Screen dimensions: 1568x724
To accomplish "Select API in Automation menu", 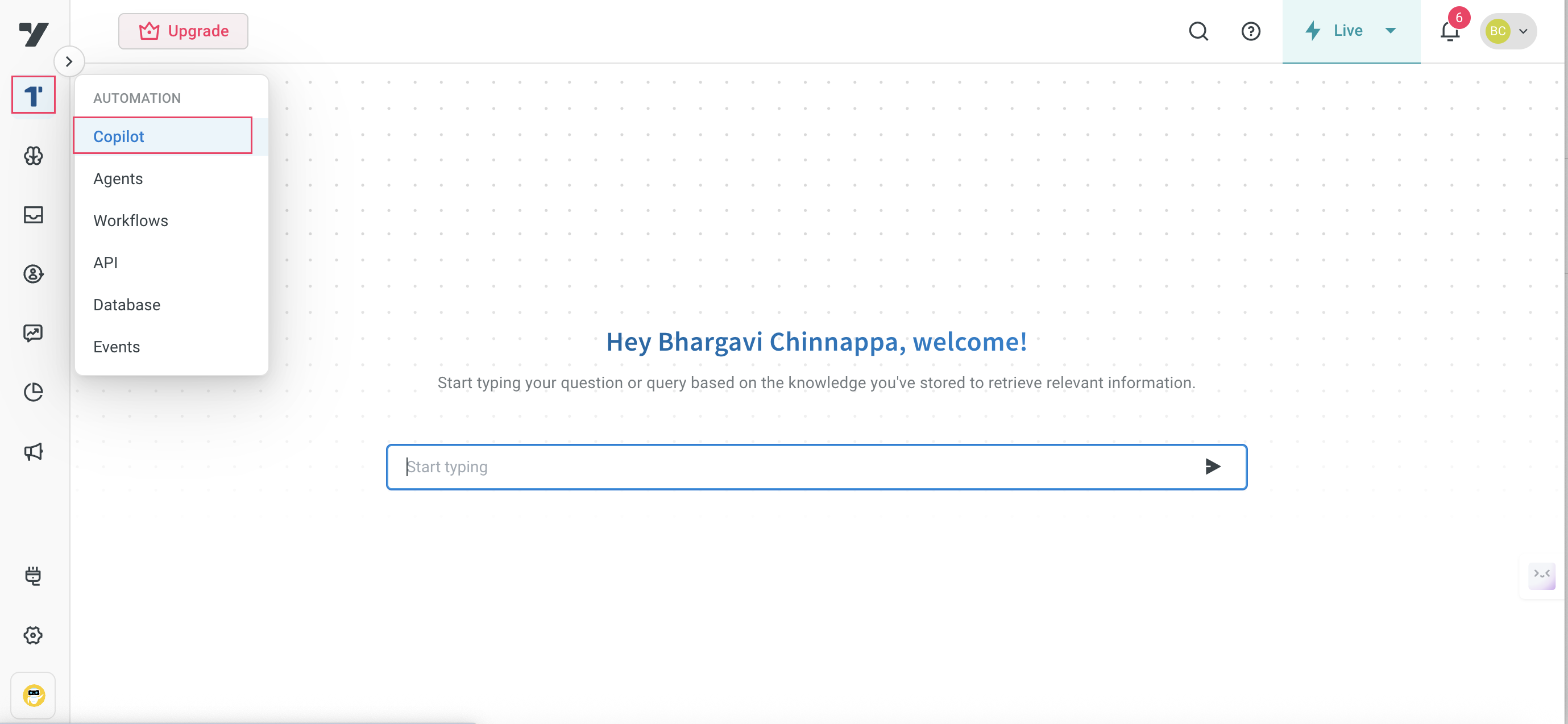I will (x=171, y=262).
